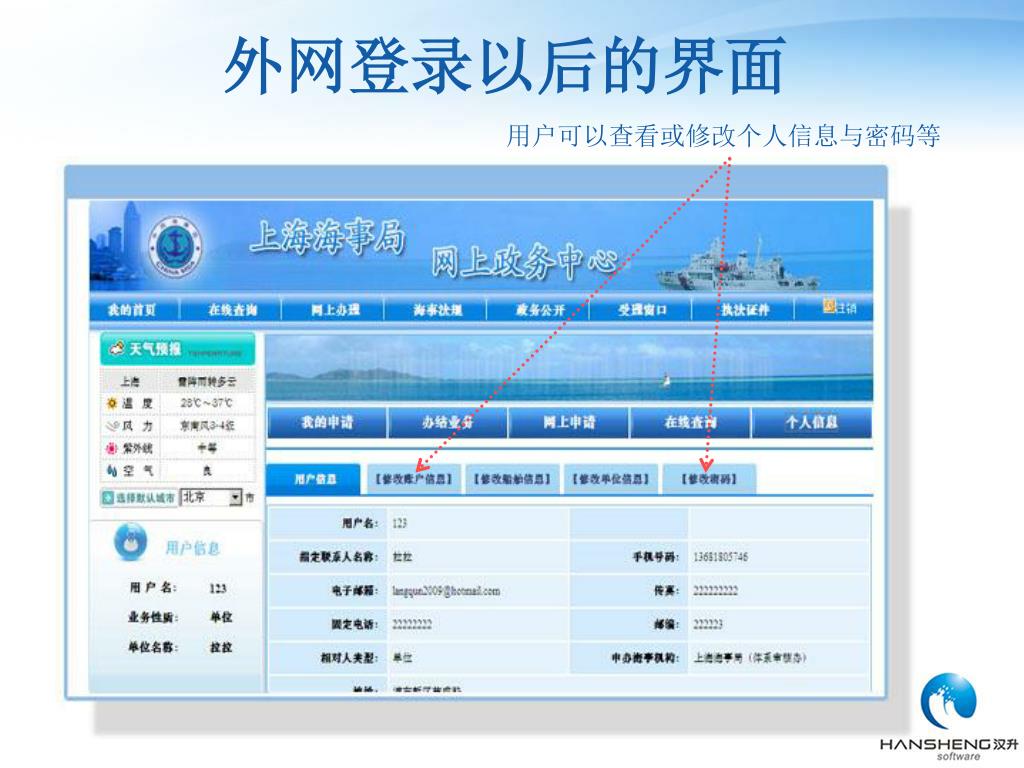Click the 紫外线 value 中等
The image size is (1024, 768).
(207, 448)
